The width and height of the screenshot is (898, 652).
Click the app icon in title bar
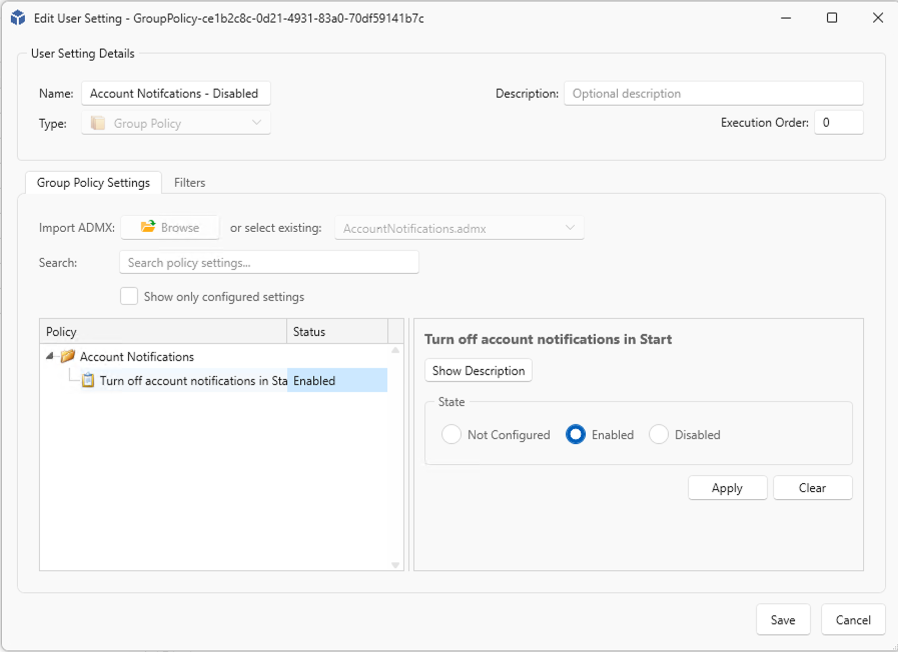18,18
